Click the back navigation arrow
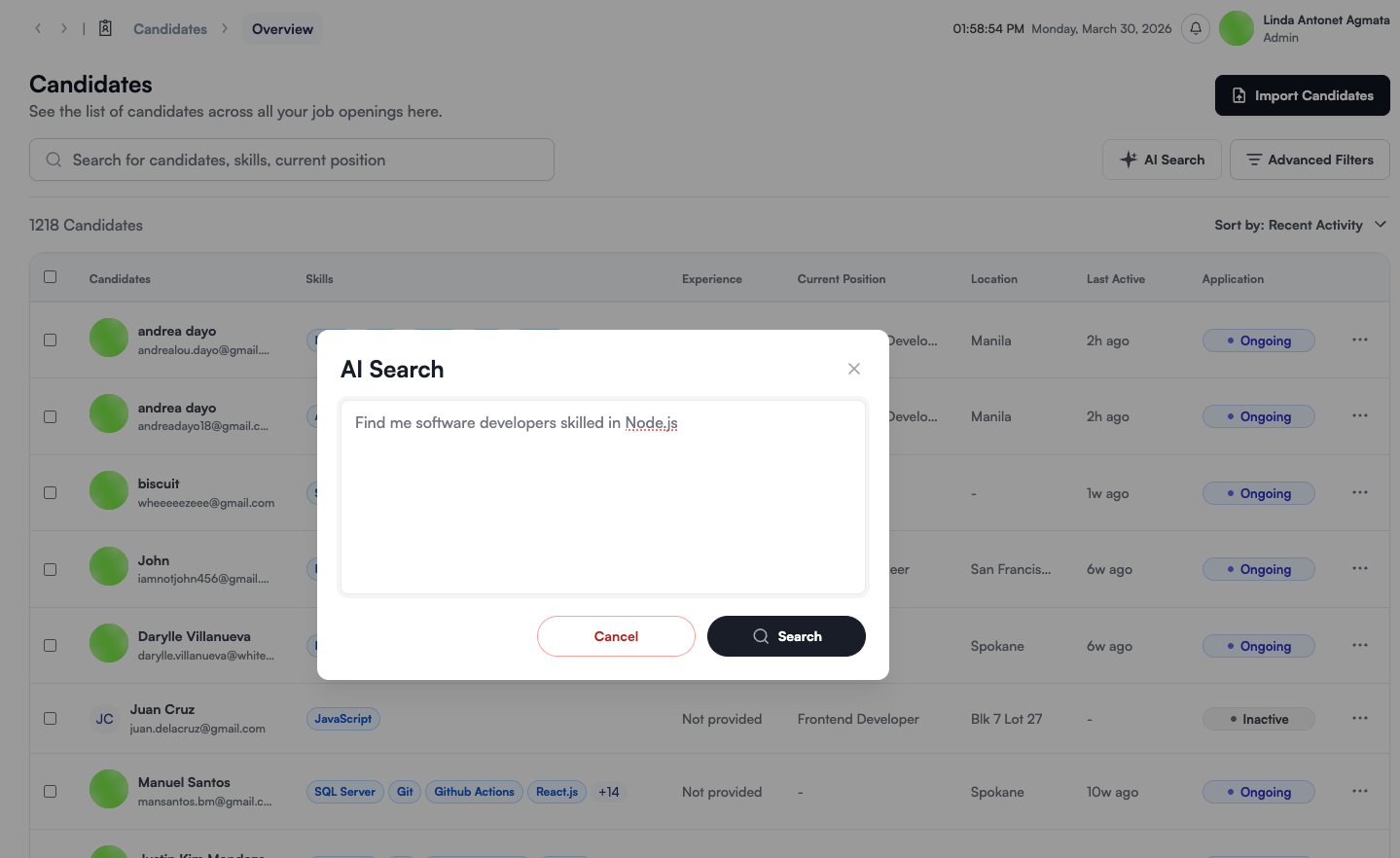 tap(38, 29)
